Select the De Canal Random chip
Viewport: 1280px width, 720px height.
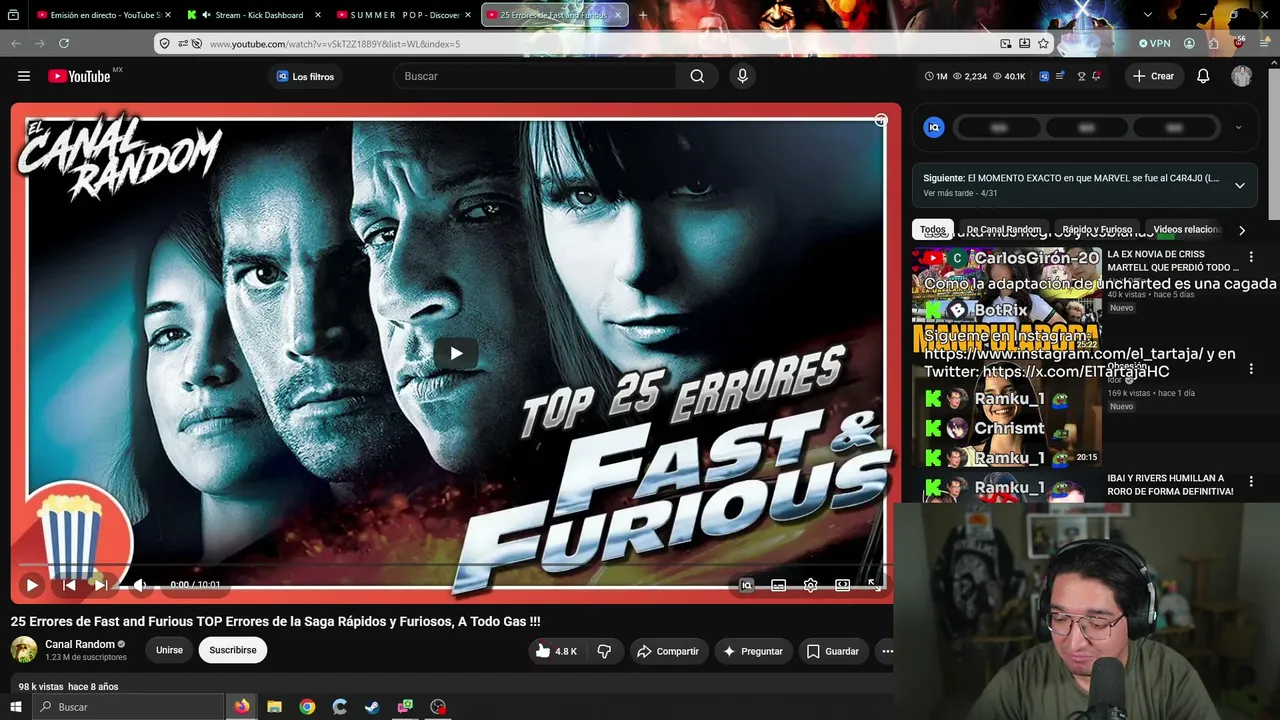(1003, 229)
